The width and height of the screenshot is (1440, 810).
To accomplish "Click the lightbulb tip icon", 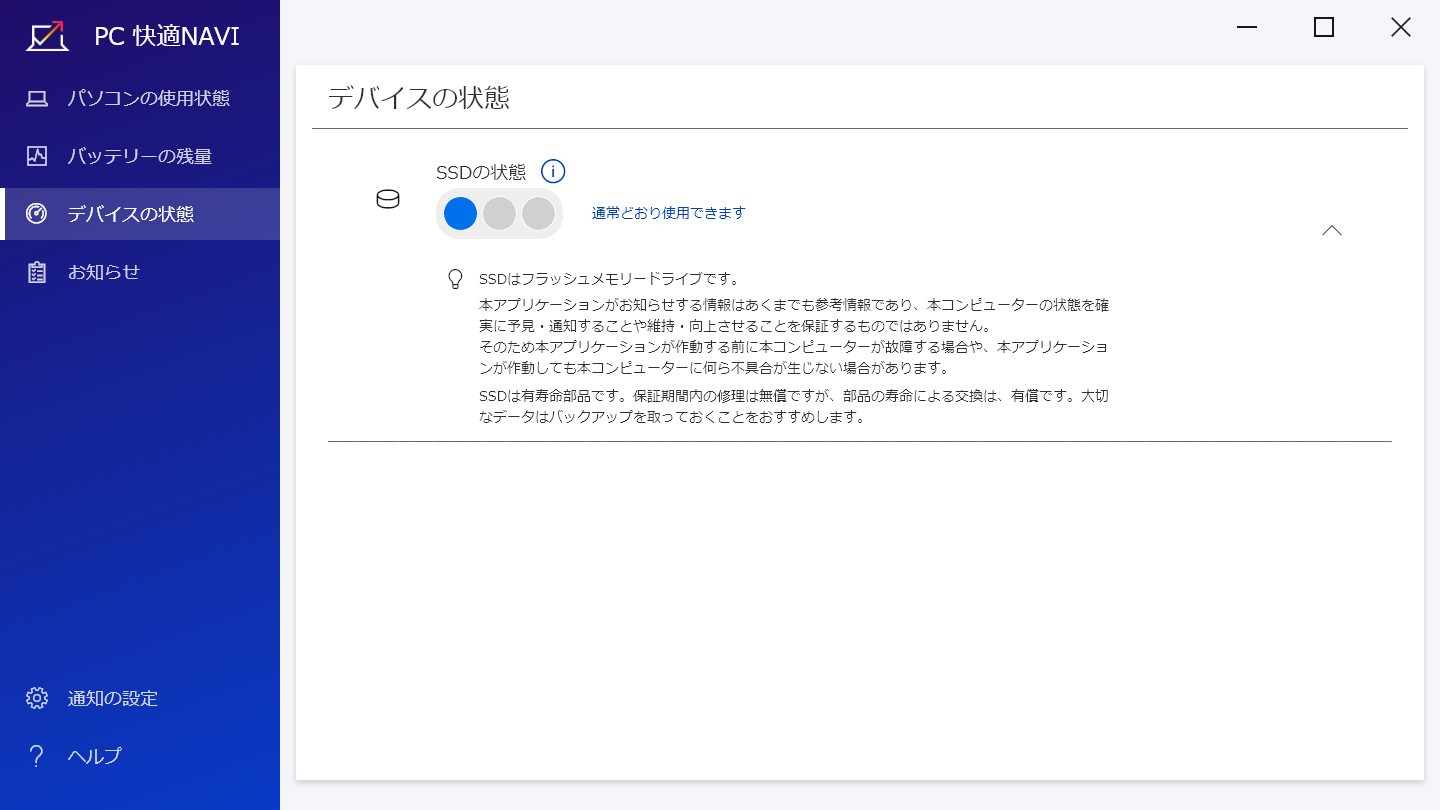I will [x=455, y=279].
